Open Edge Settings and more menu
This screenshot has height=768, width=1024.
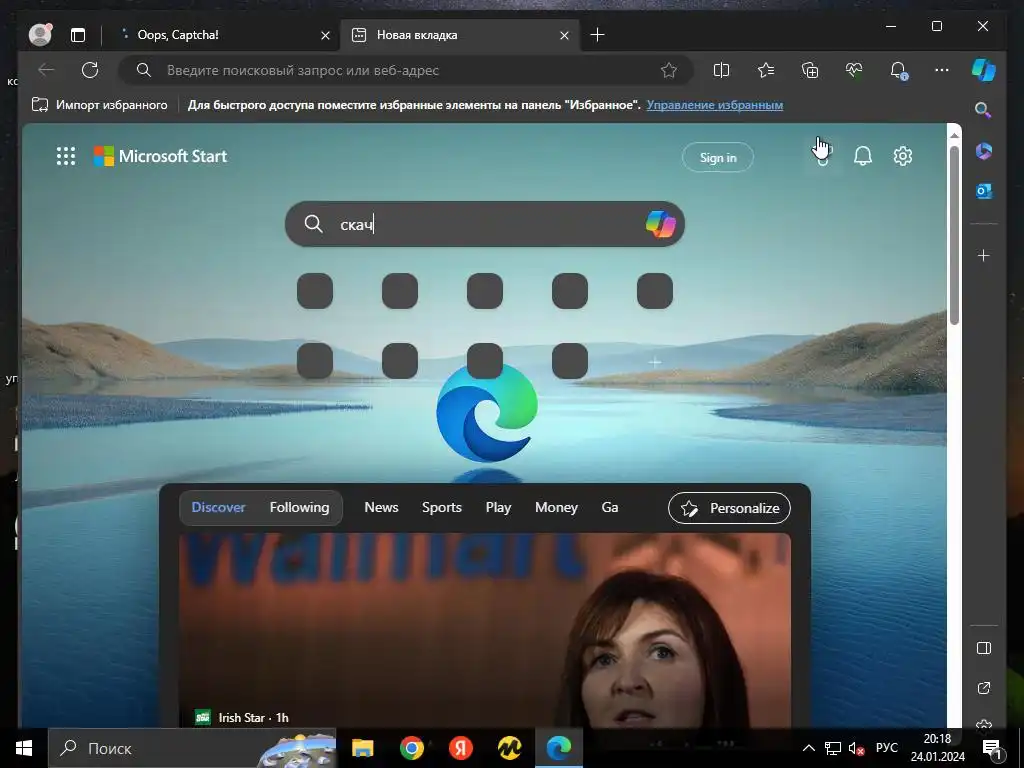click(x=942, y=70)
